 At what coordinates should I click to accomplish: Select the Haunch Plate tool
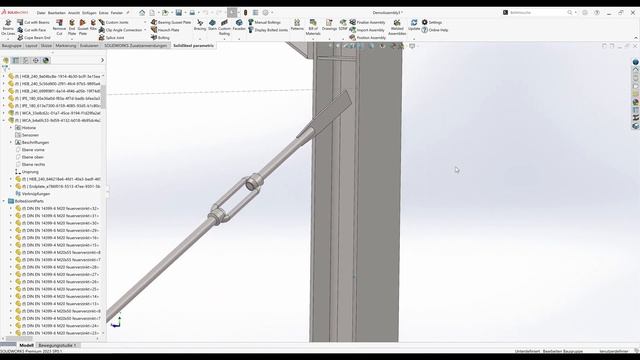pyautogui.click(x=165, y=30)
